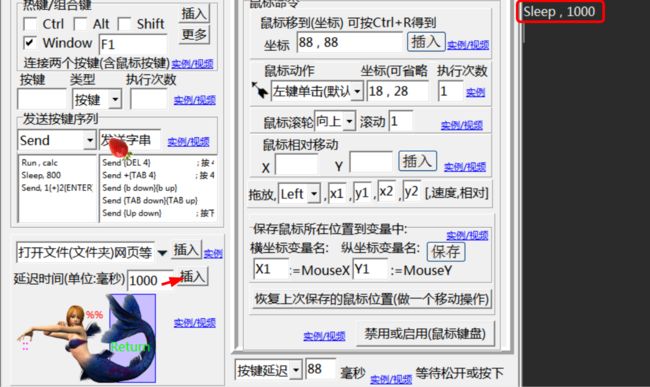Click the mermaid picture

pyautogui.click(x=87, y=338)
